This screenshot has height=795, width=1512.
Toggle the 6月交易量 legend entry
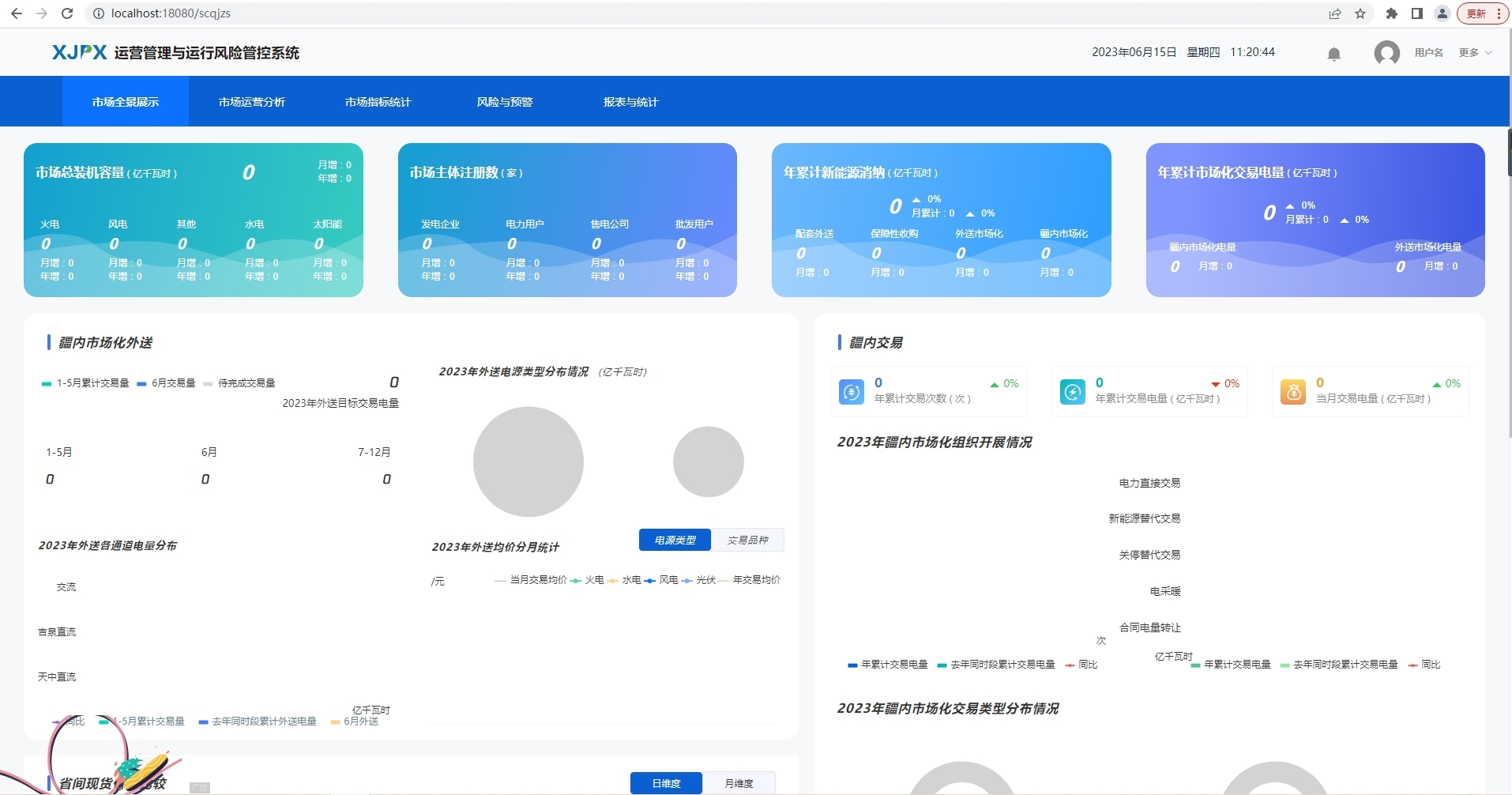(167, 383)
